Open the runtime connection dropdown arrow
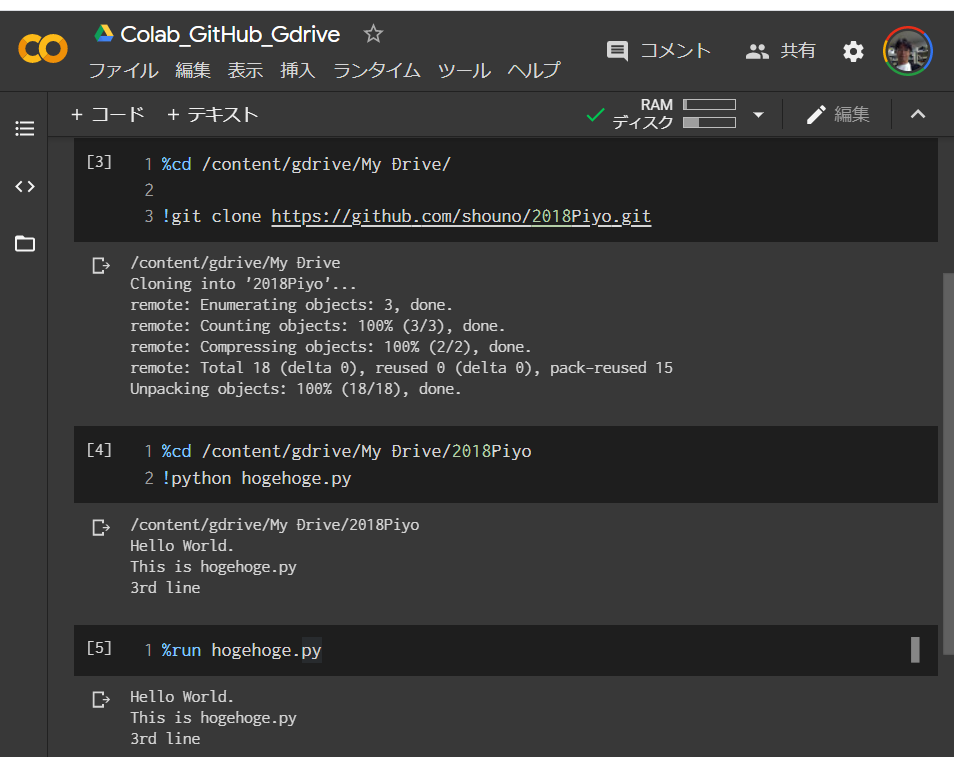Screen dimensions: 954x757 758,114
